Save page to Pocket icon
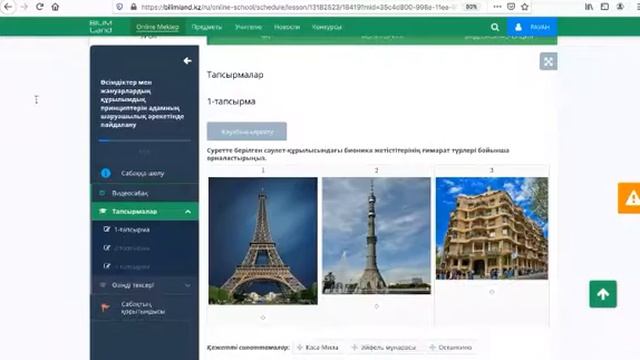The image size is (640, 360). [511, 7]
